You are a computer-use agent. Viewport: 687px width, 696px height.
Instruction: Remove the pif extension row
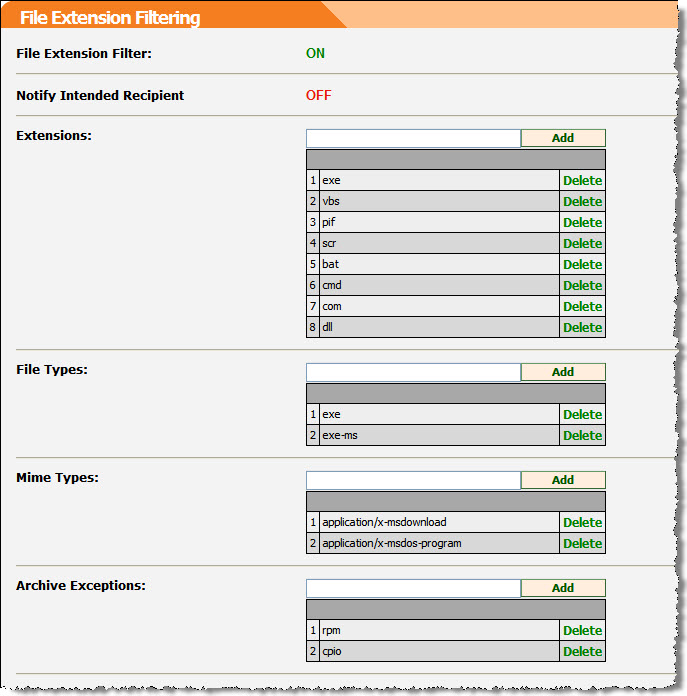pos(582,223)
